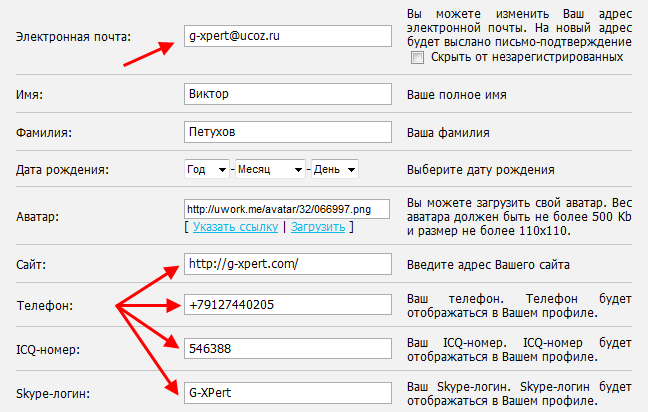Open the 'День' birth day dropdown
Viewport: 648px width, 412px height.
(335, 169)
